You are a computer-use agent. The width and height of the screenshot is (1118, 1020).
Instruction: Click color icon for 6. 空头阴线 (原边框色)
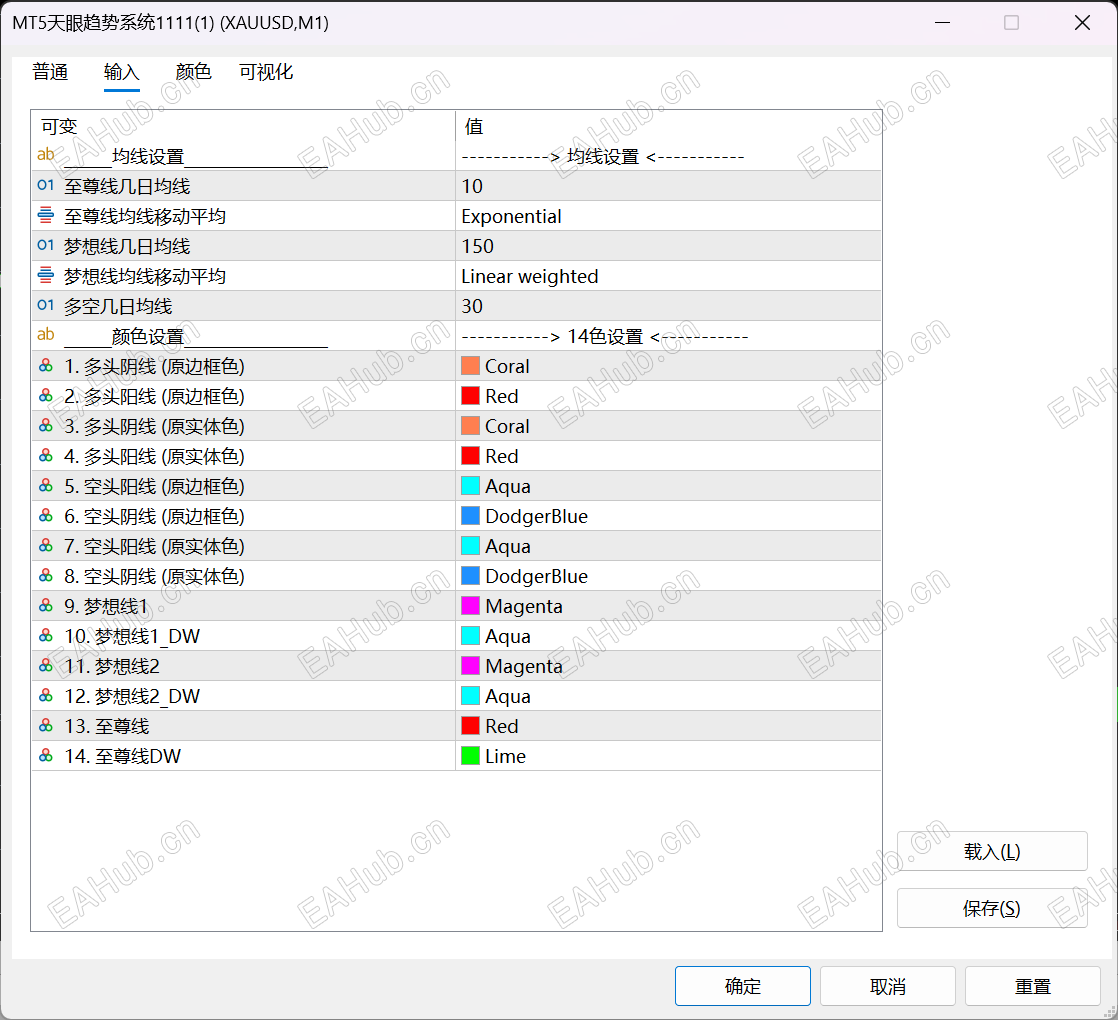click(46, 515)
